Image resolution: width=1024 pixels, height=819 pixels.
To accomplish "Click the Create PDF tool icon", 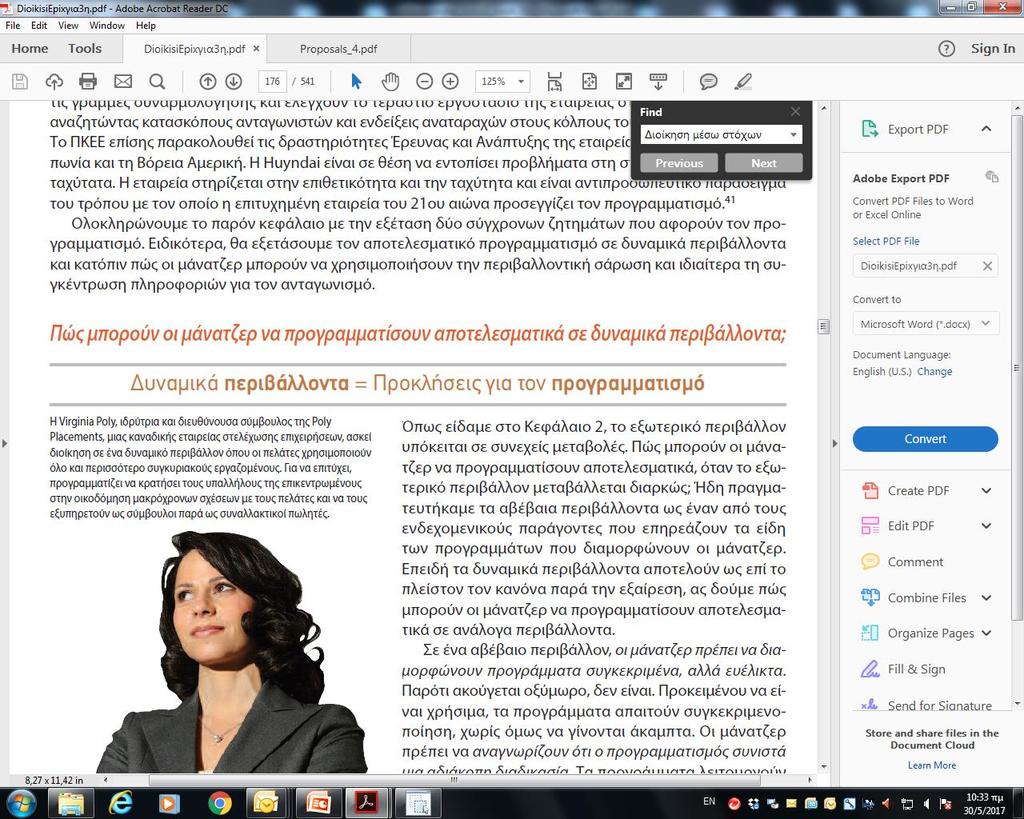I will tap(870, 490).
